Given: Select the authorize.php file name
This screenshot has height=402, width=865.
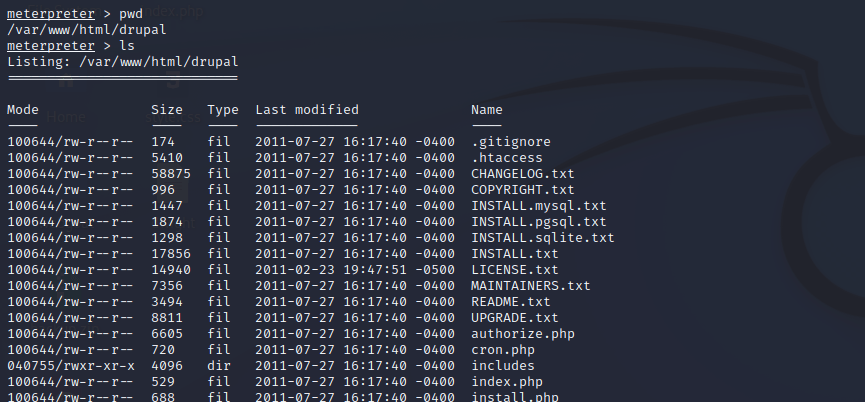Looking at the screenshot, I should click(x=523, y=334).
